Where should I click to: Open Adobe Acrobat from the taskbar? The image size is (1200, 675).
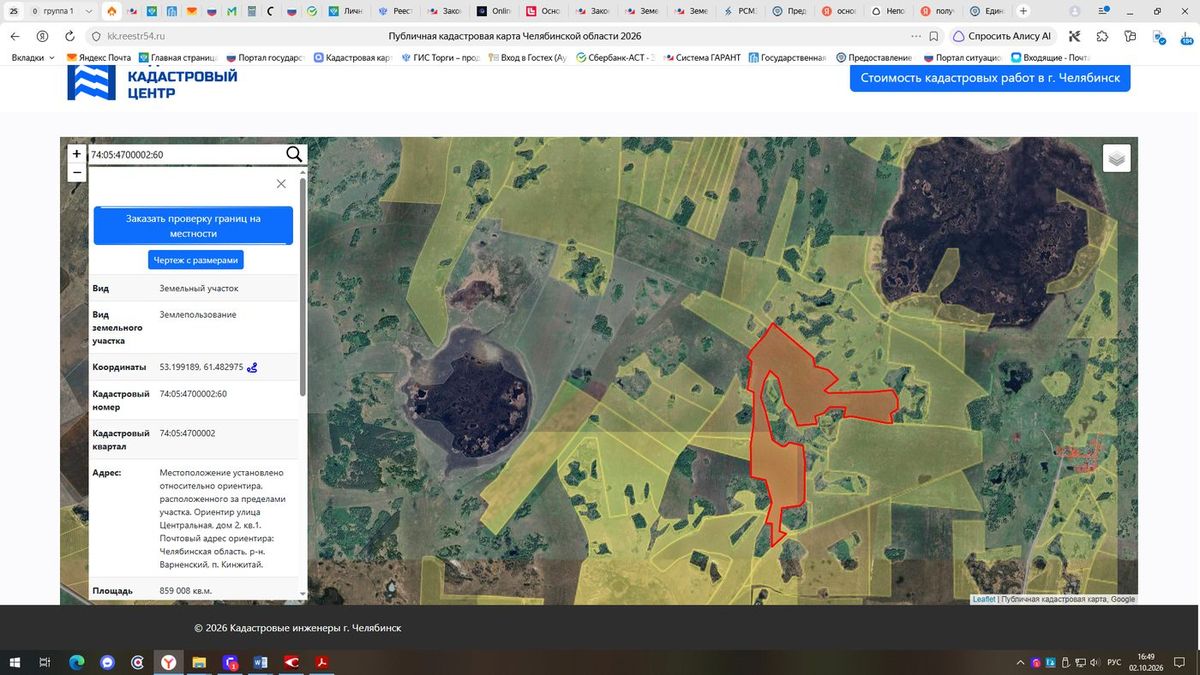click(324, 662)
